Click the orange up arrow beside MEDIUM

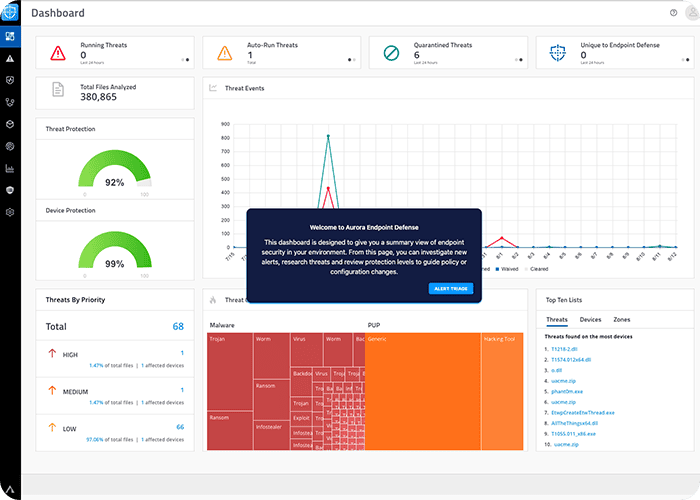(x=52, y=390)
